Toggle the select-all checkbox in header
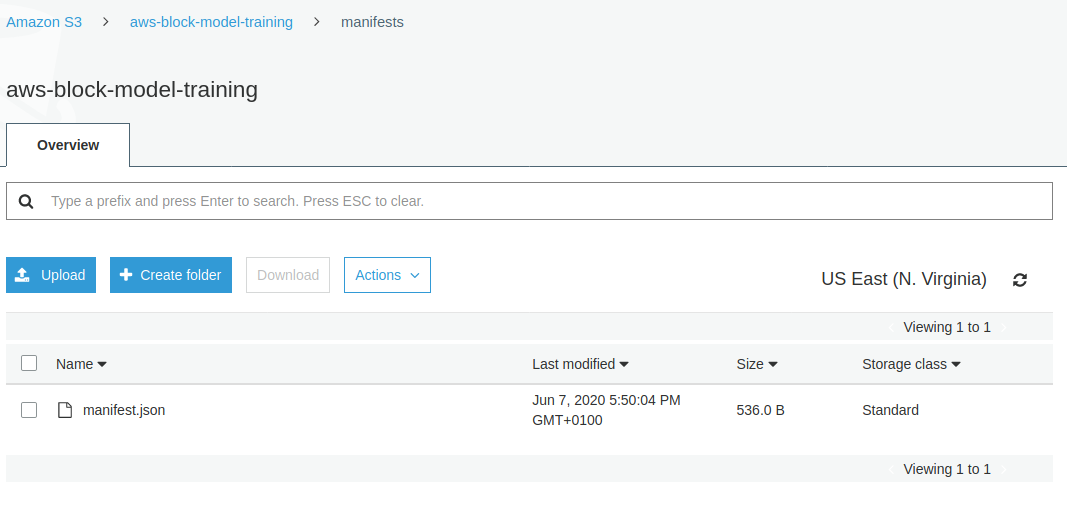 (x=29, y=363)
